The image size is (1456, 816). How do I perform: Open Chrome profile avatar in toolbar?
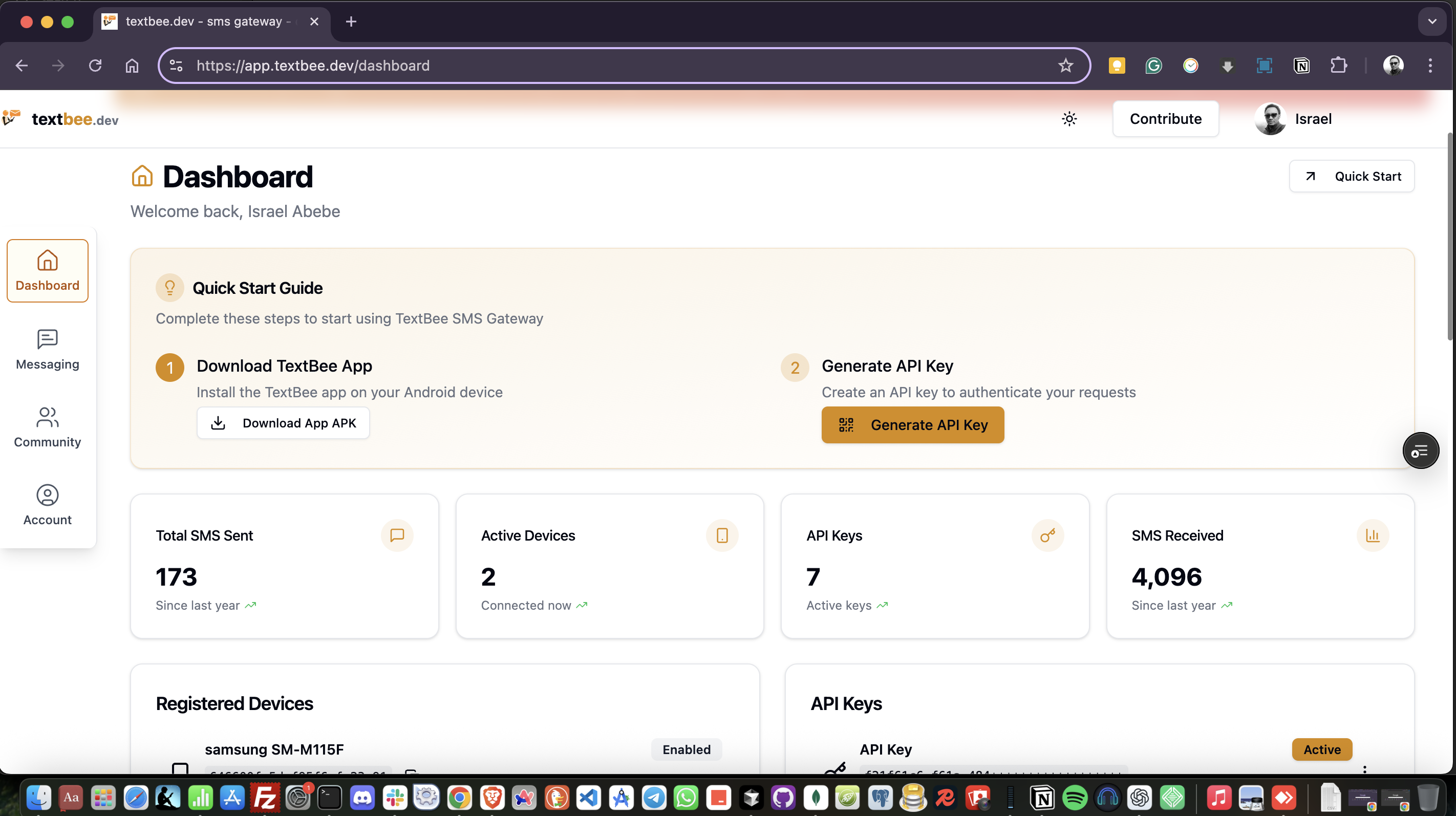1393,66
